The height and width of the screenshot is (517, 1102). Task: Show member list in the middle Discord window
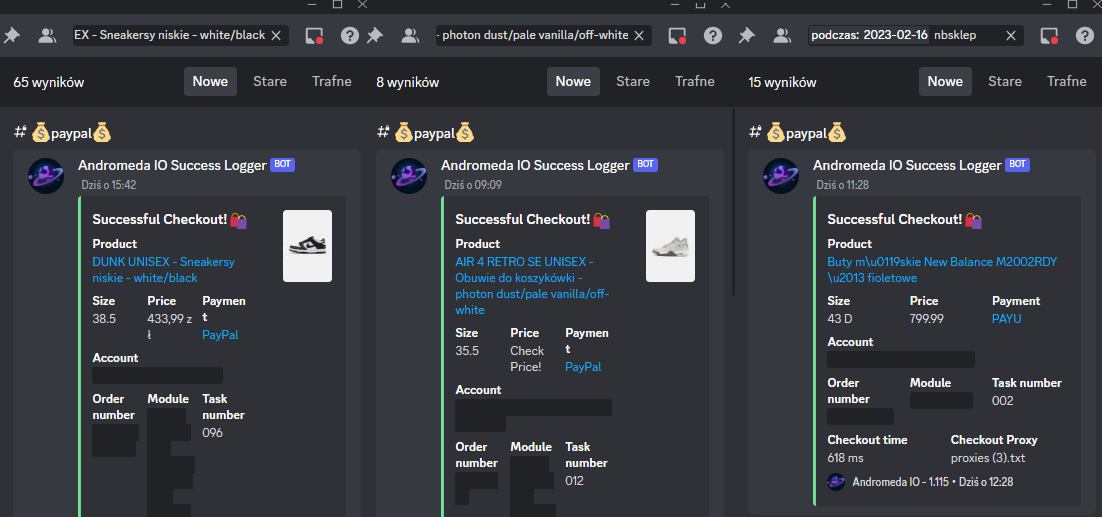(x=410, y=35)
